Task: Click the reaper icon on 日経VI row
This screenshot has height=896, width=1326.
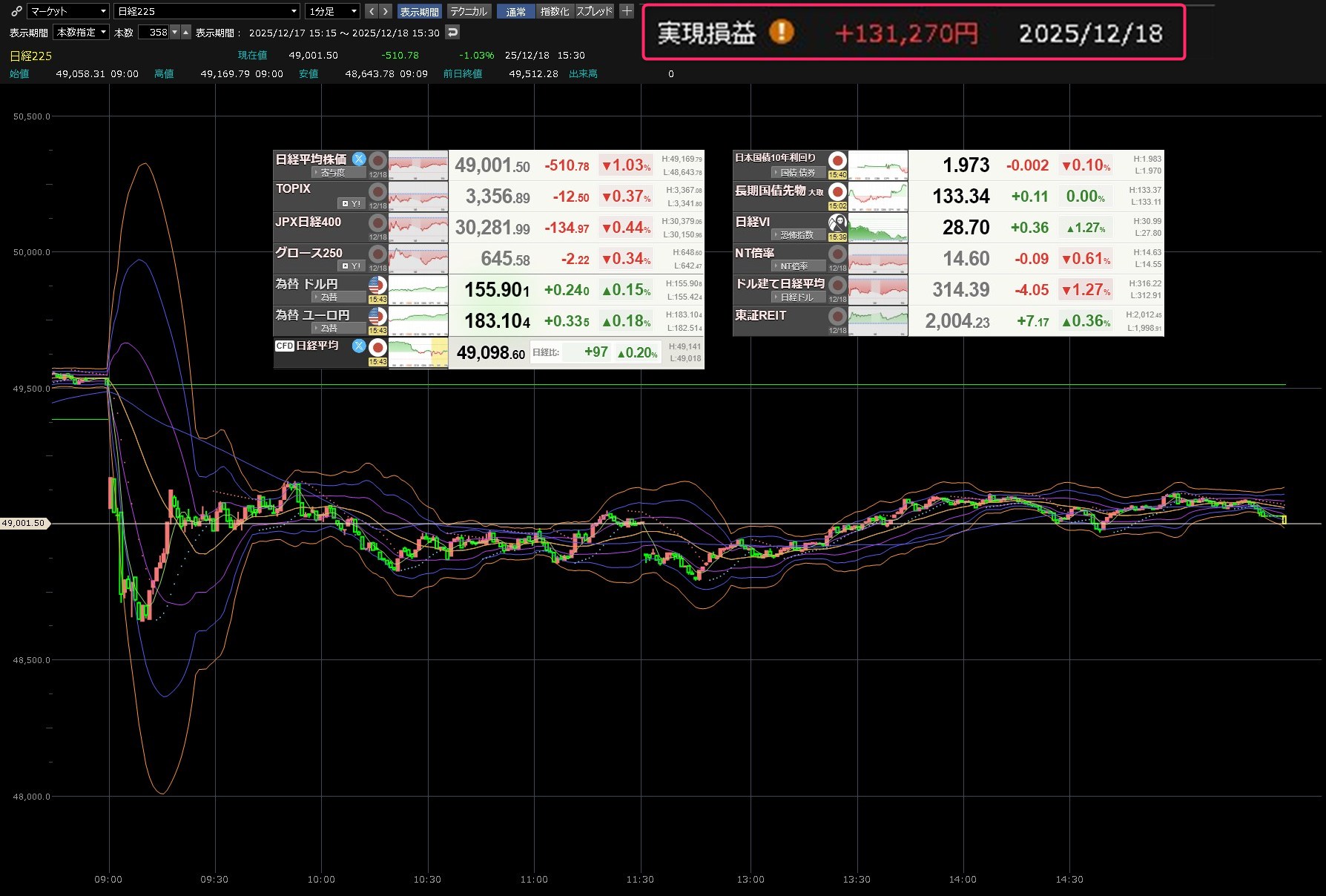Action: point(837,222)
